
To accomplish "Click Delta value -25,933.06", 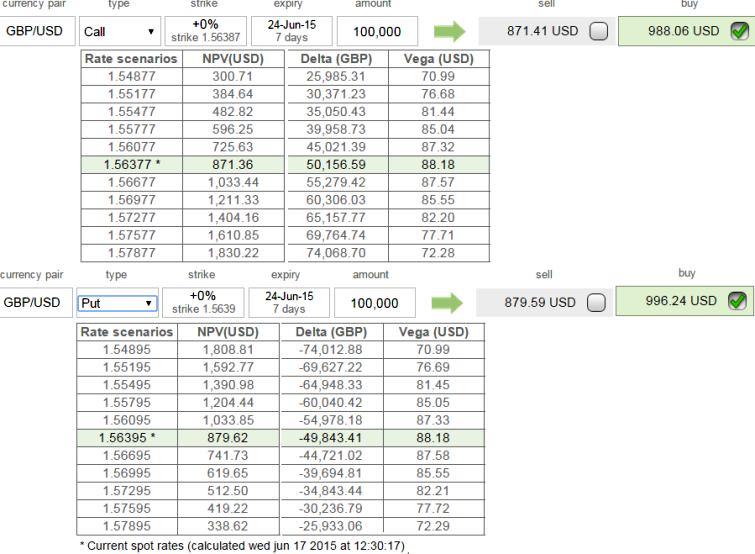I will pos(330,526).
